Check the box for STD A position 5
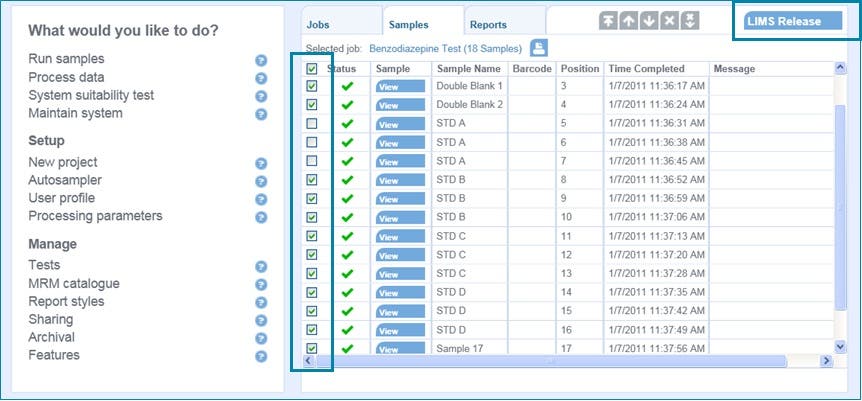Viewport: 862px width, 401px height. [312, 123]
